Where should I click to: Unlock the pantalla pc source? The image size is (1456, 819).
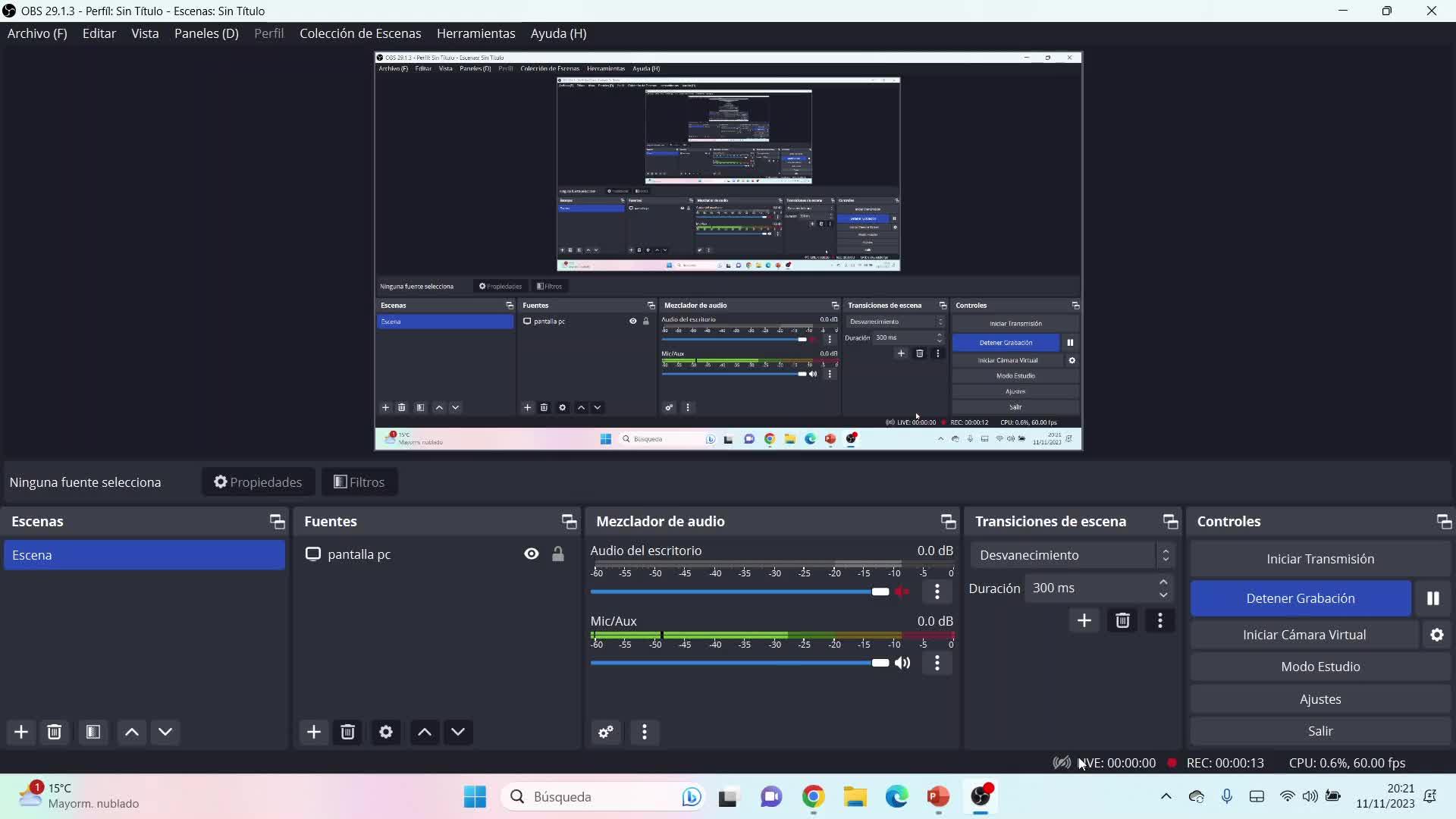coord(558,554)
